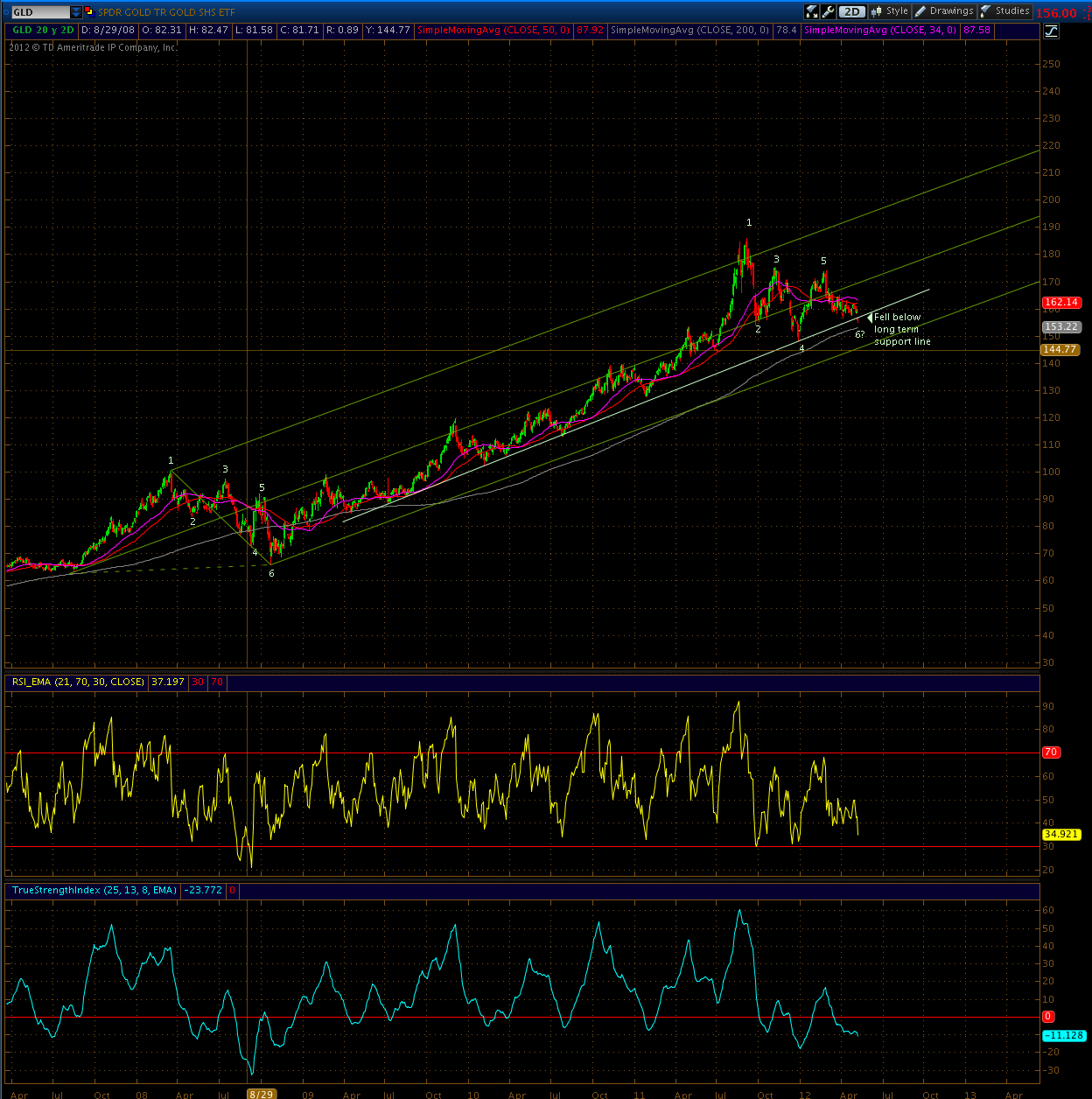Click the GLD symbol input field
The width and height of the screenshot is (1092, 1099).
(40, 12)
